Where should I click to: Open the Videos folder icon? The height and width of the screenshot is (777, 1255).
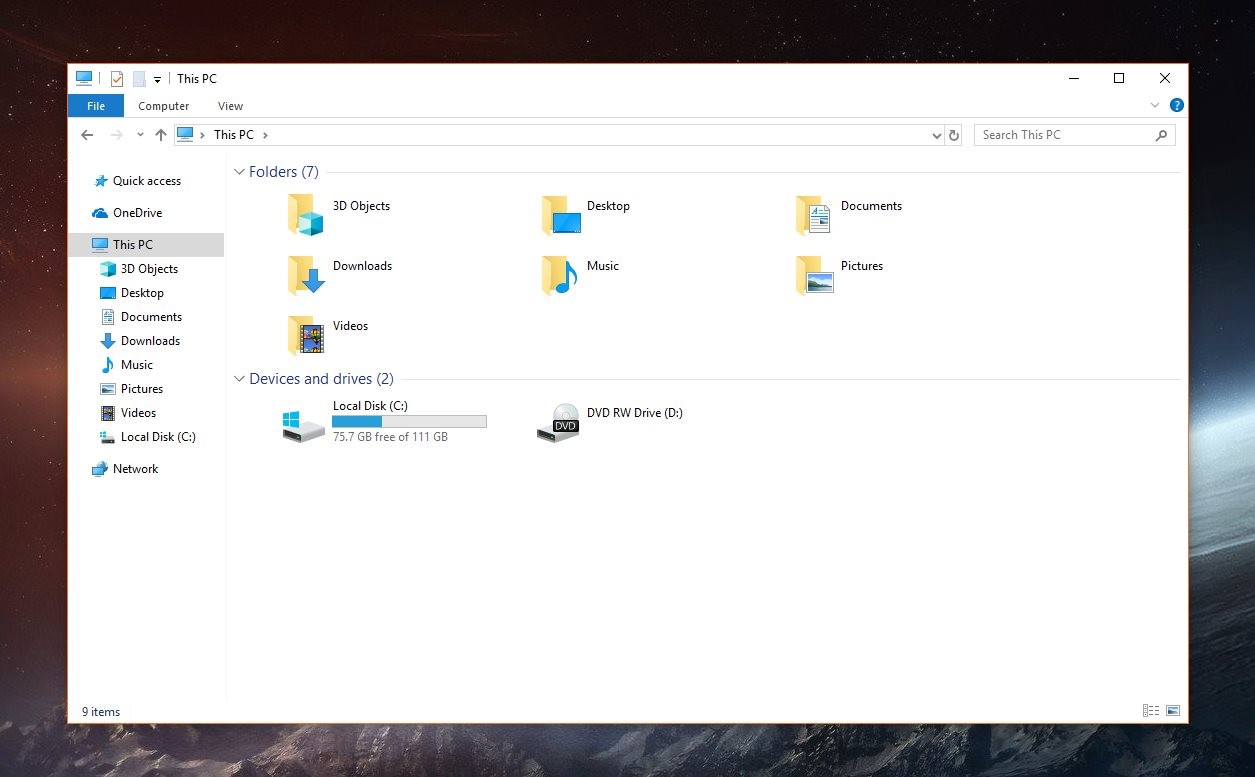point(306,335)
